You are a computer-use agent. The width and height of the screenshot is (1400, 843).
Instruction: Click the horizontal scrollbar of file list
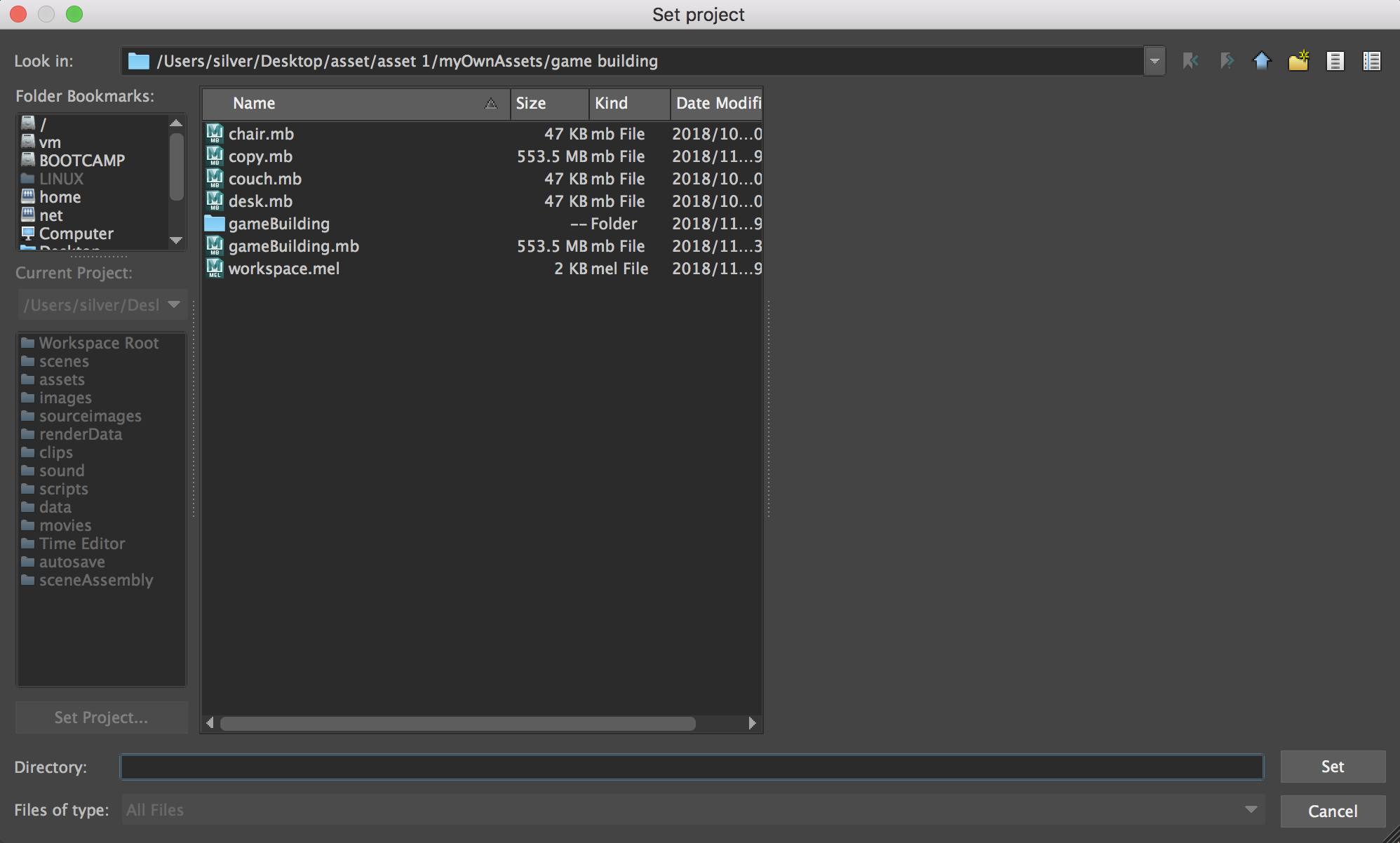[457, 723]
